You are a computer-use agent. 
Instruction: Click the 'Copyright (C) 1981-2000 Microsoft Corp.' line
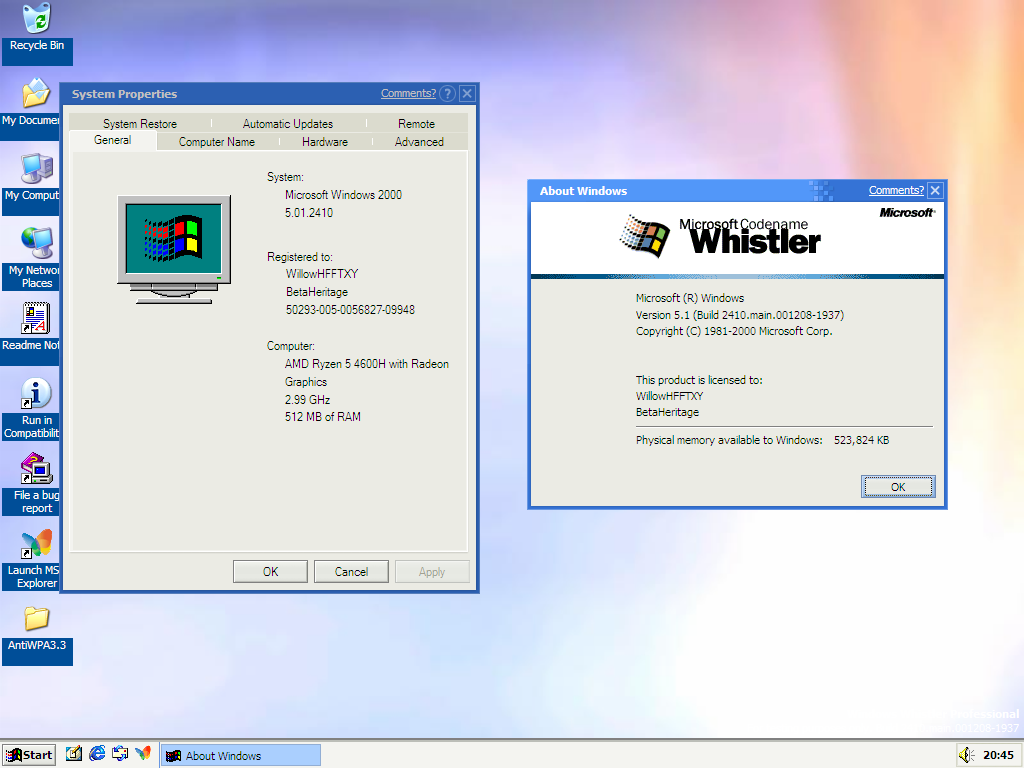point(734,331)
